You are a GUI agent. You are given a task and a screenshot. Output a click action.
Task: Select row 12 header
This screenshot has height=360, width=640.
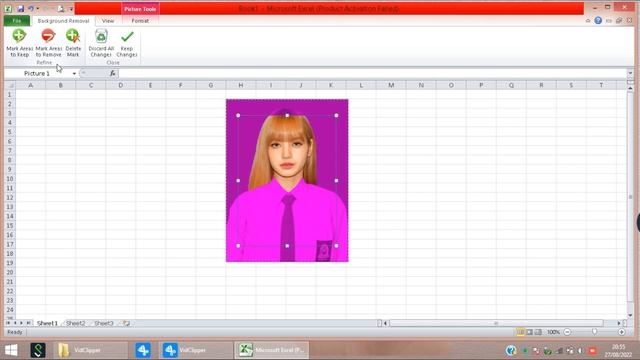tap(9, 198)
